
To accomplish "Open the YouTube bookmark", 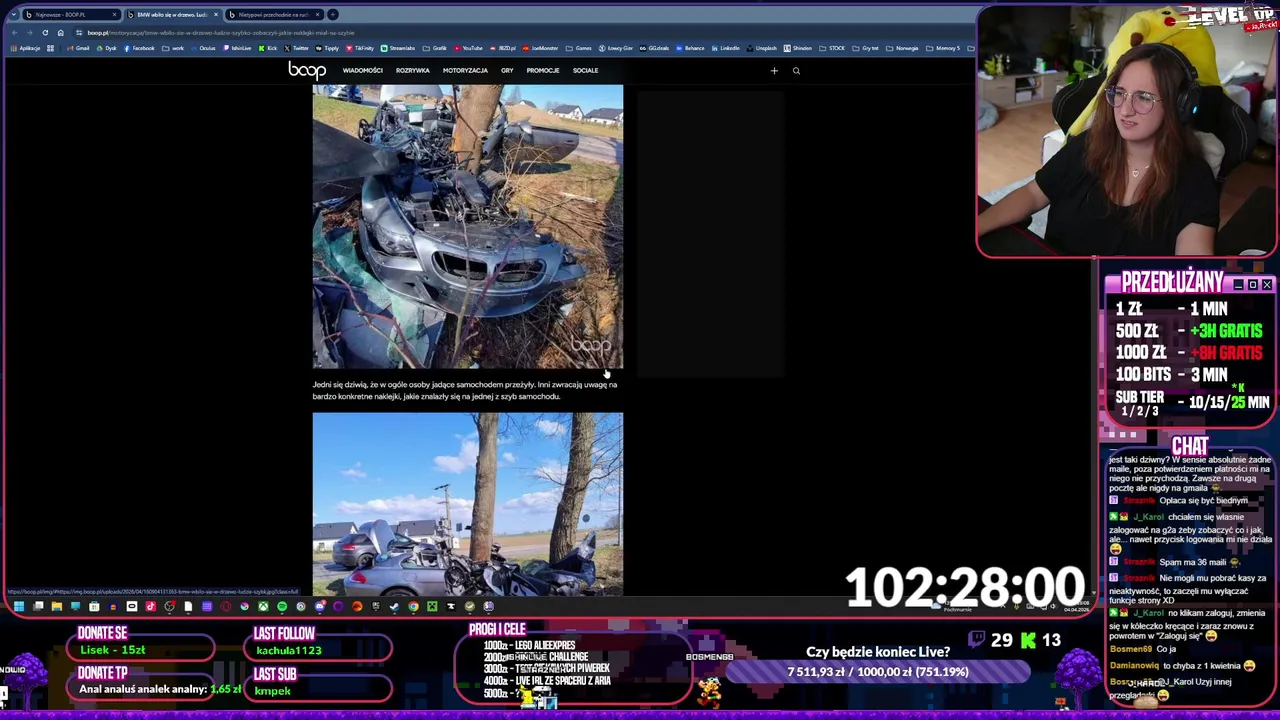I will (x=468, y=48).
